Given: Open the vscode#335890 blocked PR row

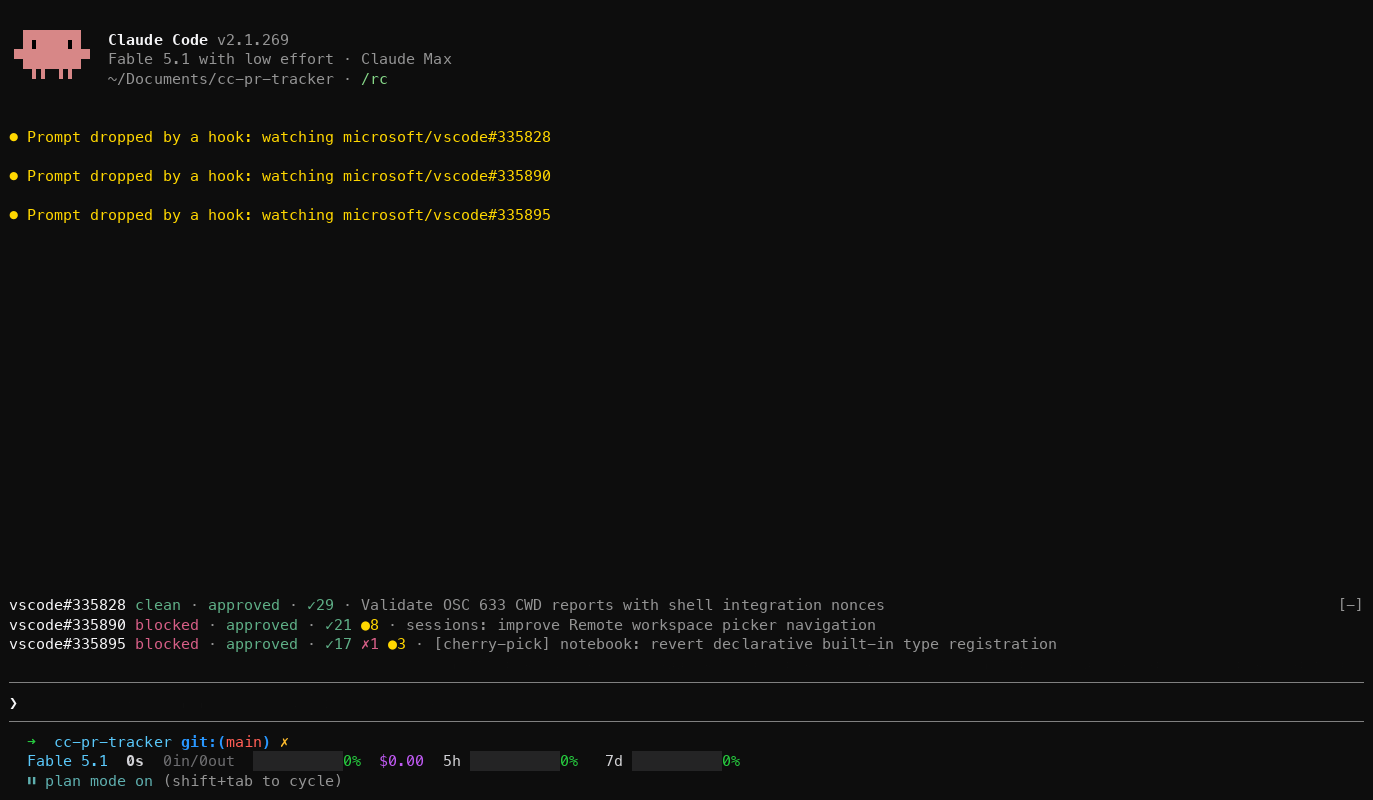Looking at the screenshot, I should (442, 625).
